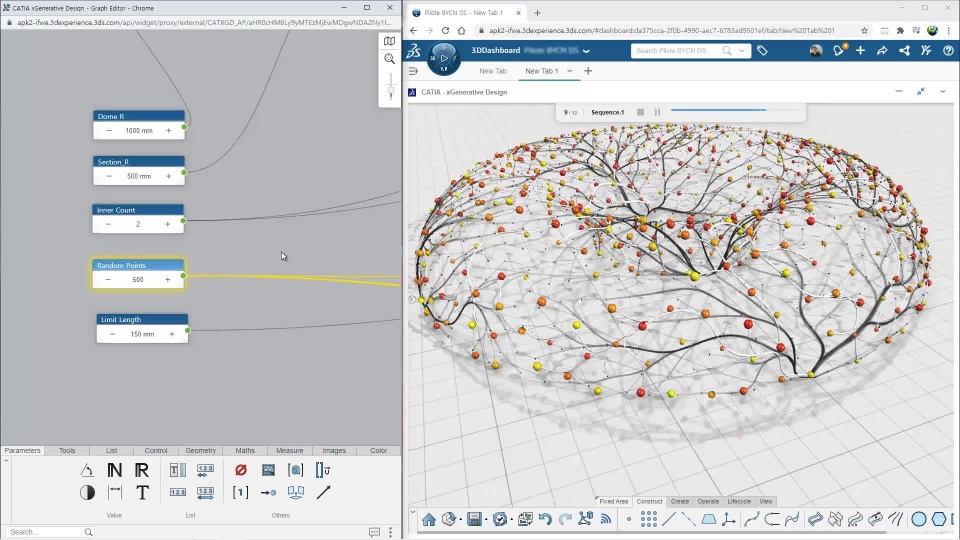Insert the diagonal arrow vector node

point(323,492)
